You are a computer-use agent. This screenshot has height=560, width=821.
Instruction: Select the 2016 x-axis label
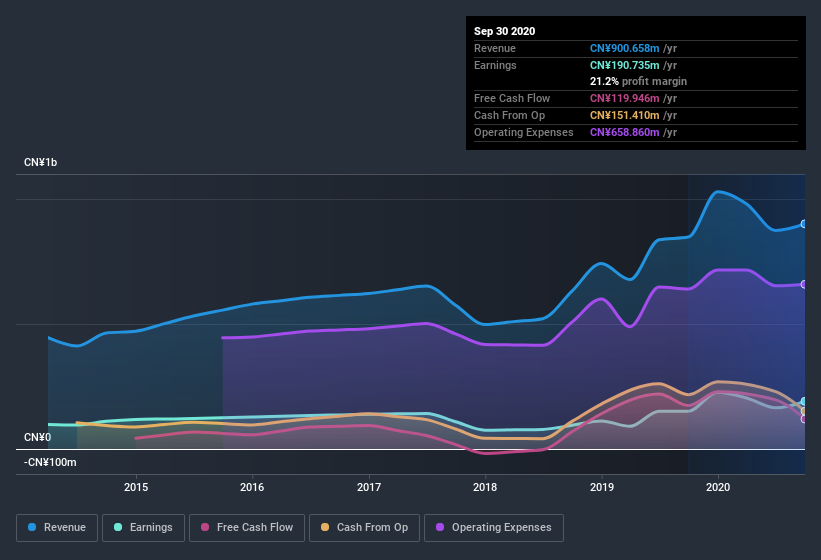(252, 487)
